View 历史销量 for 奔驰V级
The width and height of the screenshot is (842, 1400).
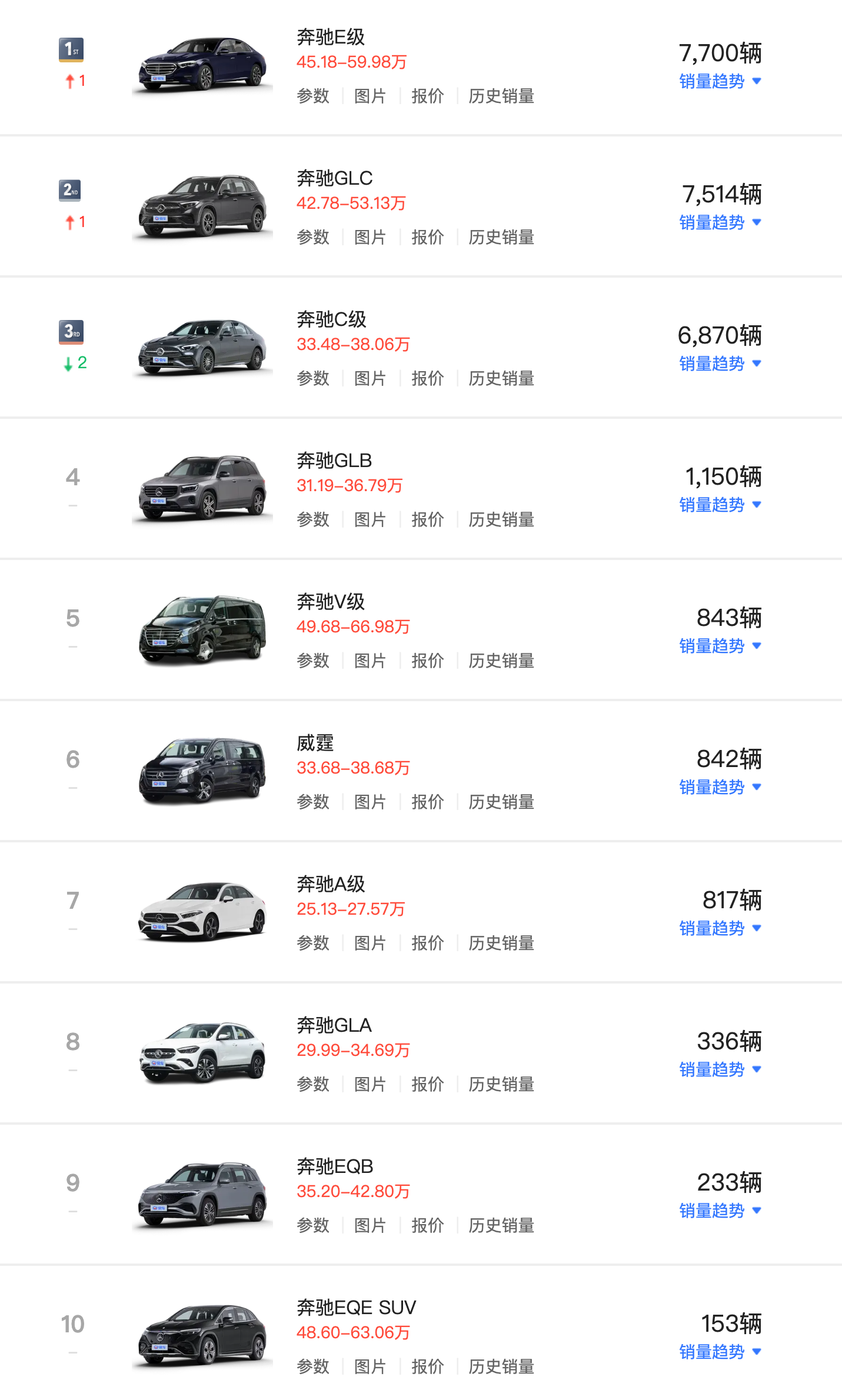tap(501, 661)
